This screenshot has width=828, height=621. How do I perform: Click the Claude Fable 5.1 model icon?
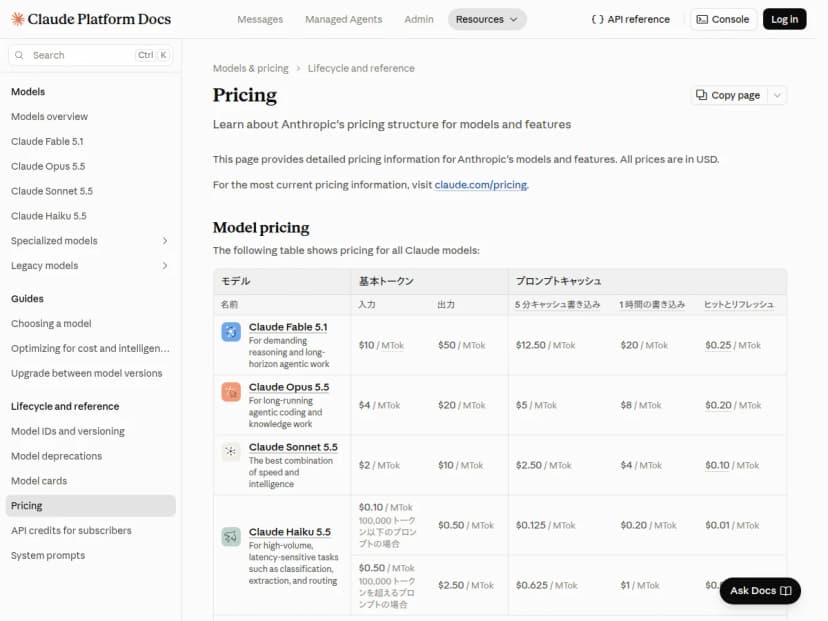tap(231, 332)
